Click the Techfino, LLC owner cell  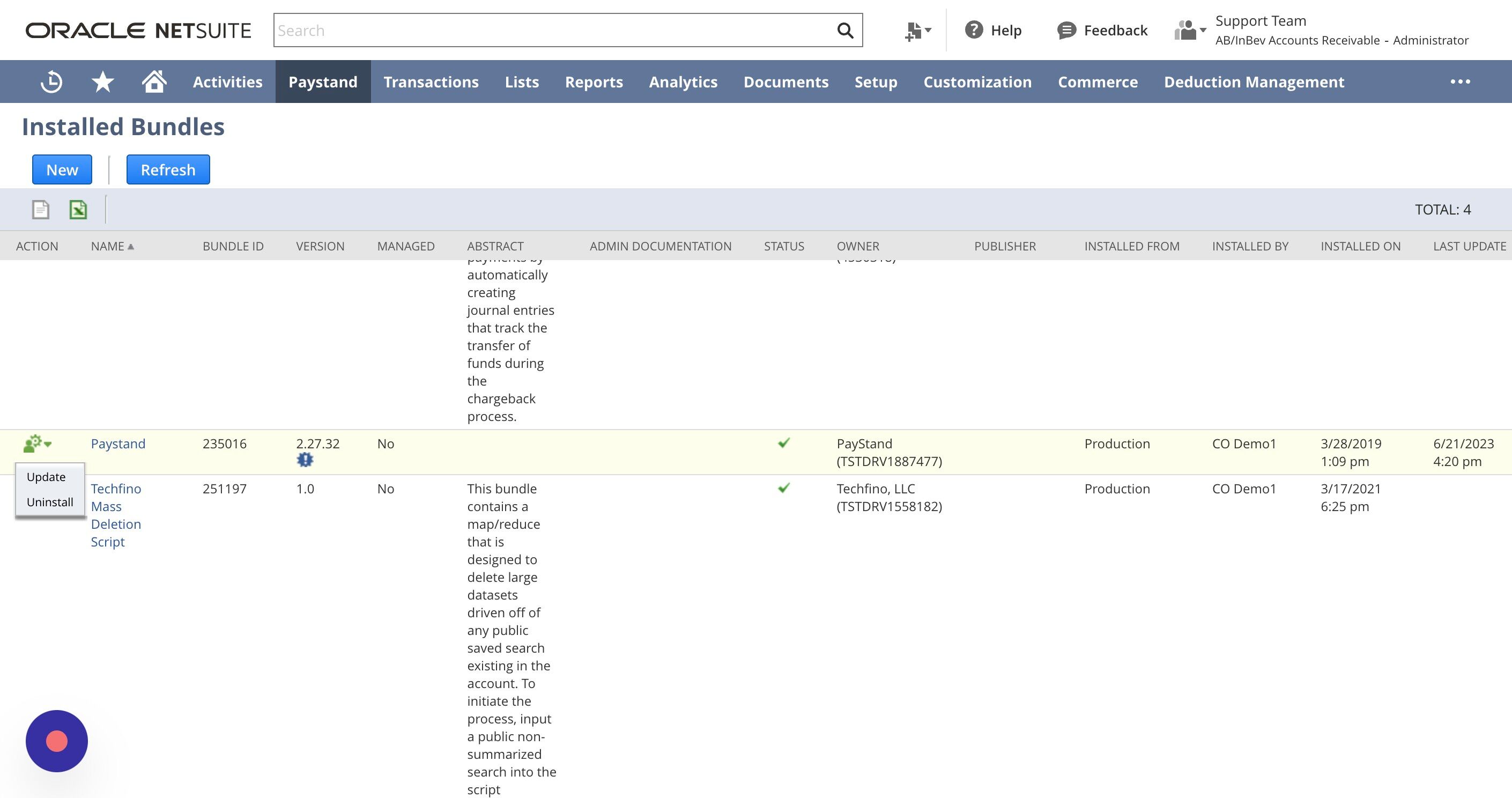[x=890, y=497]
